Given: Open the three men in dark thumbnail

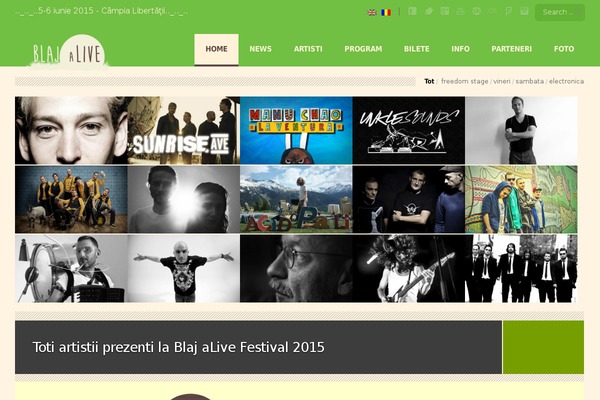Looking at the screenshot, I should (409, 199).
